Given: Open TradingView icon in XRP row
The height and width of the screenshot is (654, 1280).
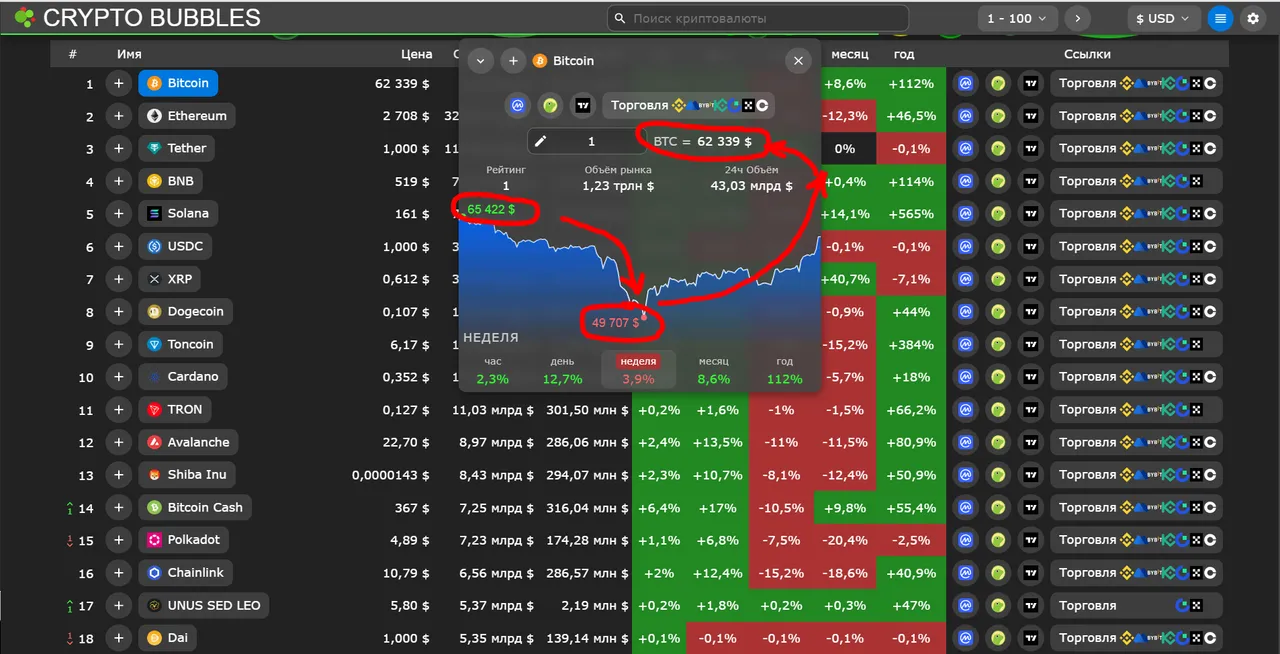Looking at the screenshot, I should [1031, 279].
